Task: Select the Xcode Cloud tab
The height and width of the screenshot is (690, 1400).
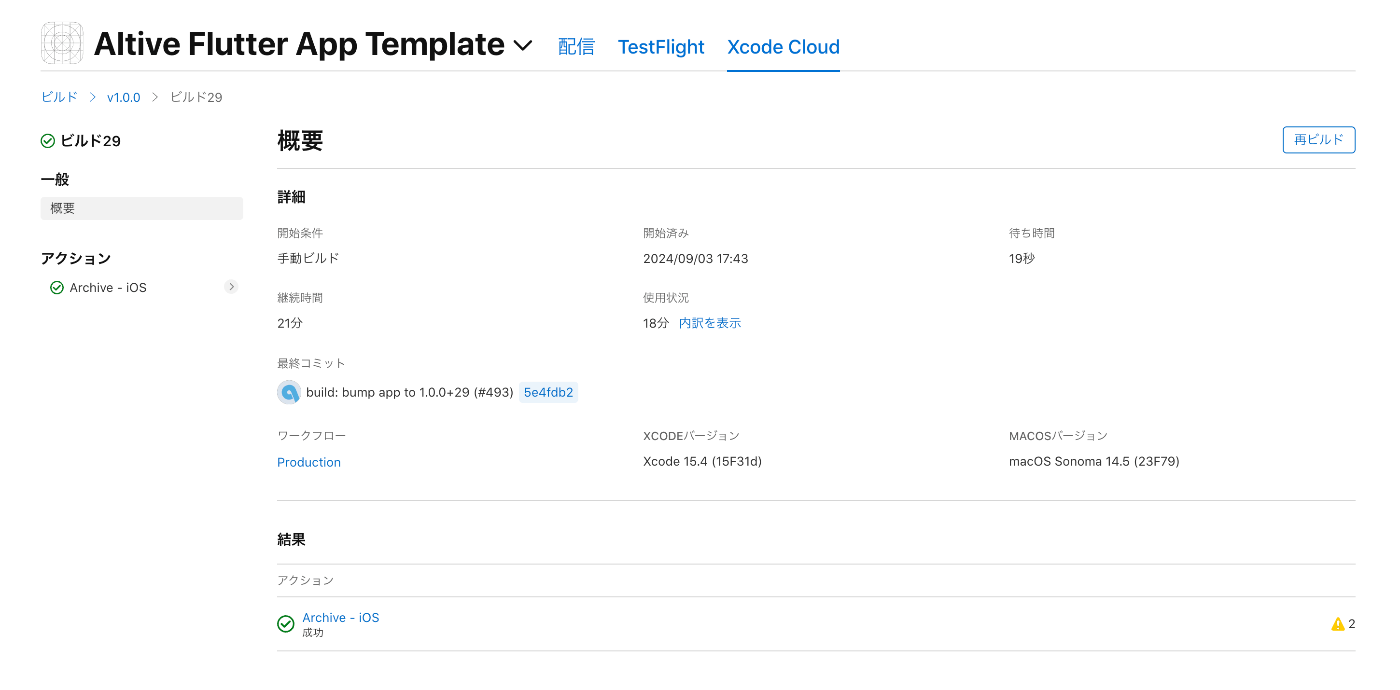Action: coord(783,47)
